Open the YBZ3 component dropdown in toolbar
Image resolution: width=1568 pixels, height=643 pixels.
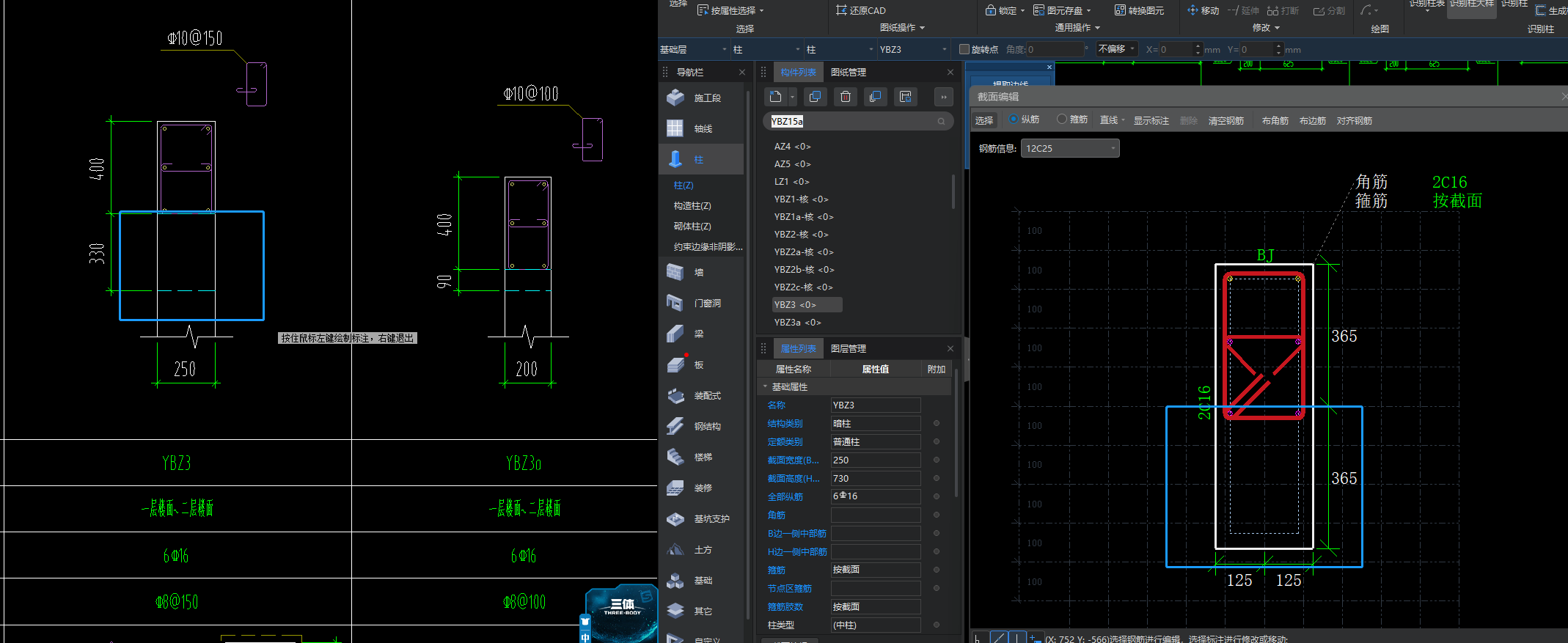(x=913, y=49)
